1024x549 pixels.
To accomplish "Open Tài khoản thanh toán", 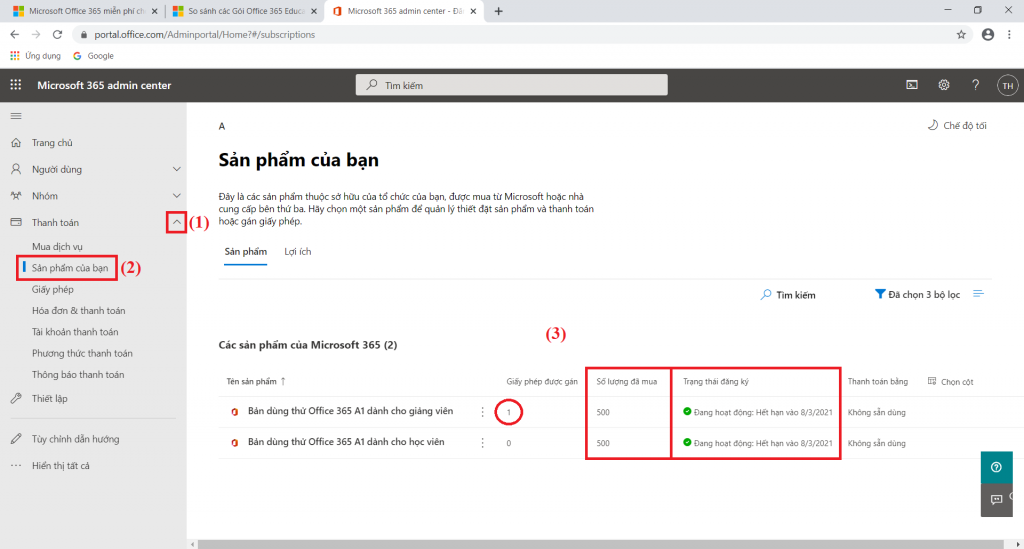I will 75,332.
